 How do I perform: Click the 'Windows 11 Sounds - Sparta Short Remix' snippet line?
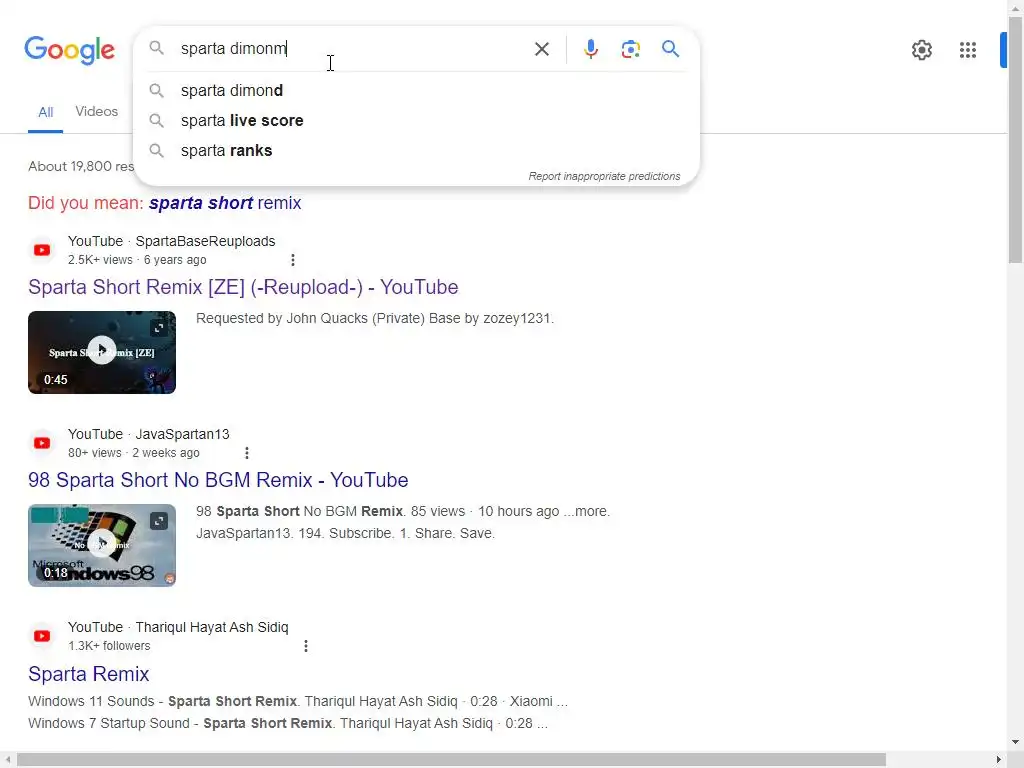point(298,701)
